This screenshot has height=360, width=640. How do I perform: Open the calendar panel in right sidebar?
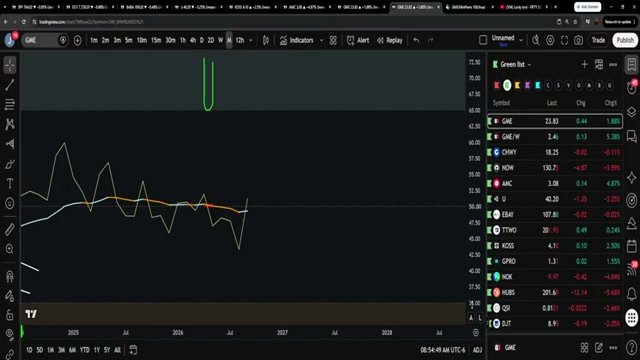[631, 246]
